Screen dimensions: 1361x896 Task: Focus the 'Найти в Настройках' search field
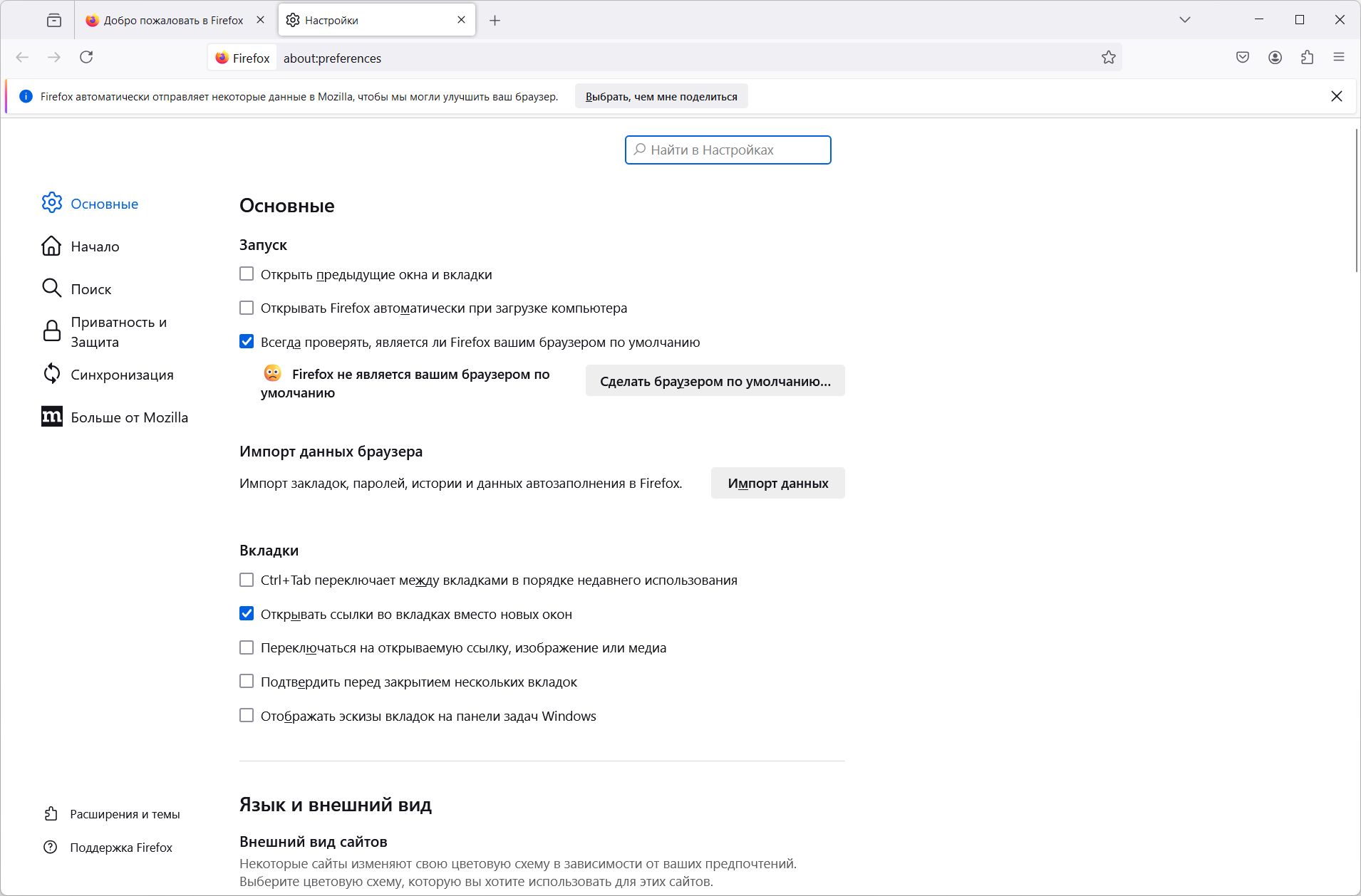click(x=728, y=150)
